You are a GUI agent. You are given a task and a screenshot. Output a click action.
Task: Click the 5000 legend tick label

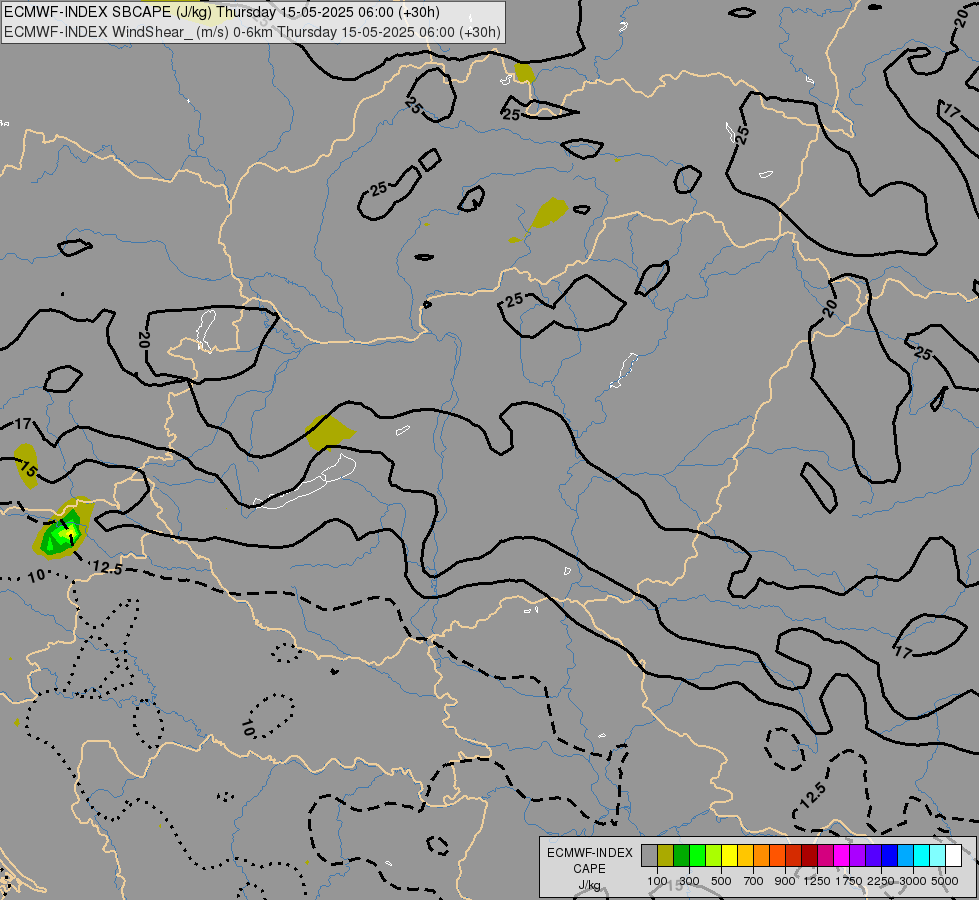coord(945,881)
